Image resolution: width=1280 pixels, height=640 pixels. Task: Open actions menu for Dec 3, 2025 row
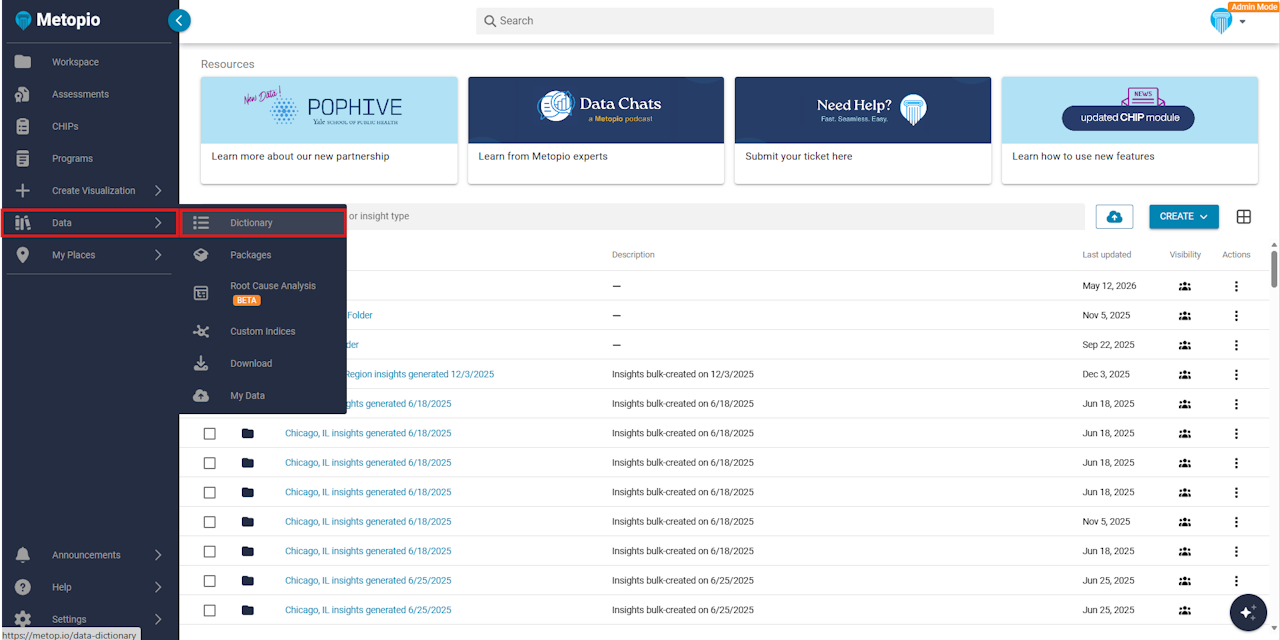[x=1236, y=374]
